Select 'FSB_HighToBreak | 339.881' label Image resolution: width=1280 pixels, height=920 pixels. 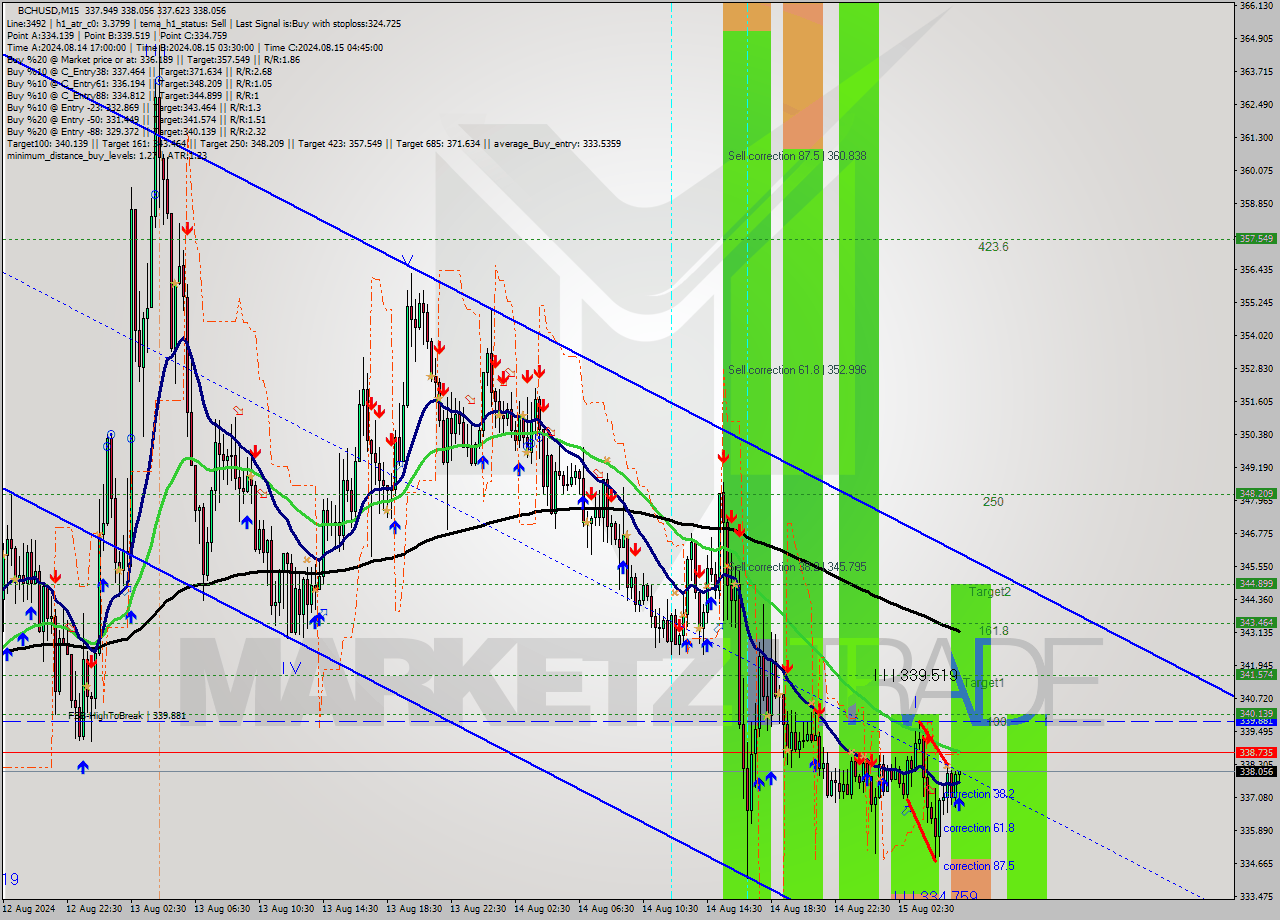pos(127,716)
